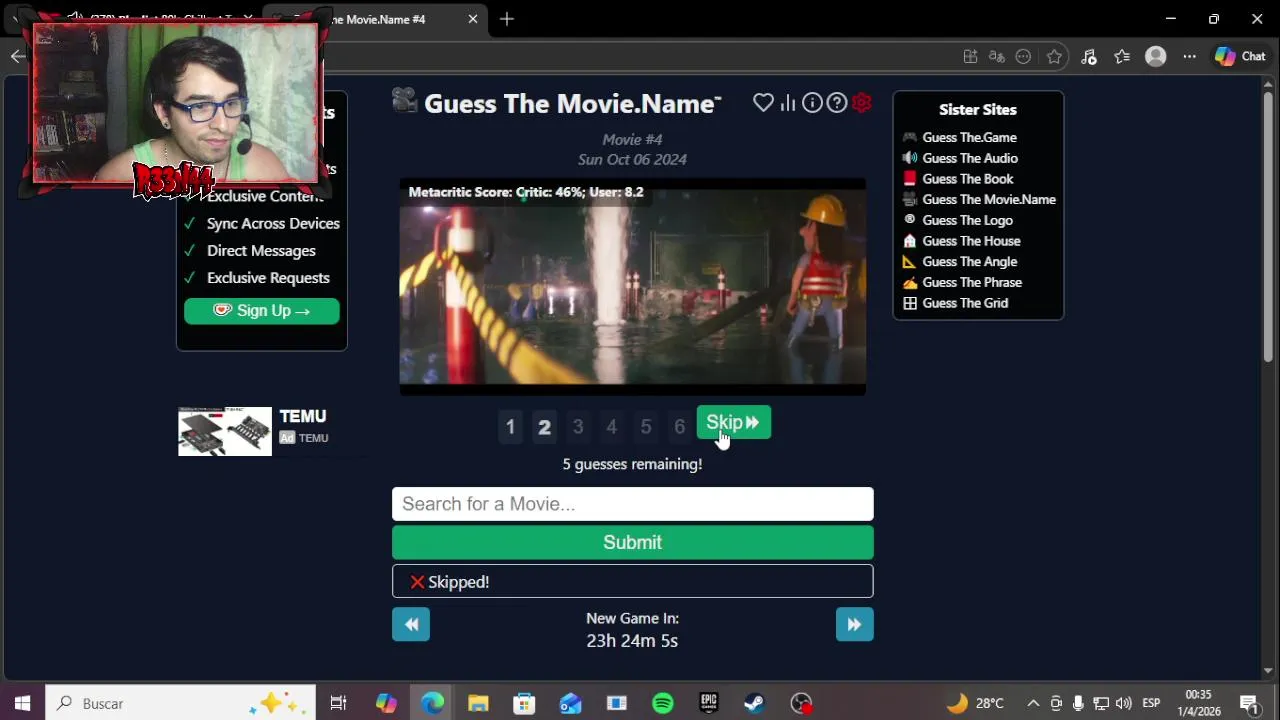This screenshot has width=1280, height=720.
Task: Click the Skip button
Action: pyautogui.click(x=733, y=422)
